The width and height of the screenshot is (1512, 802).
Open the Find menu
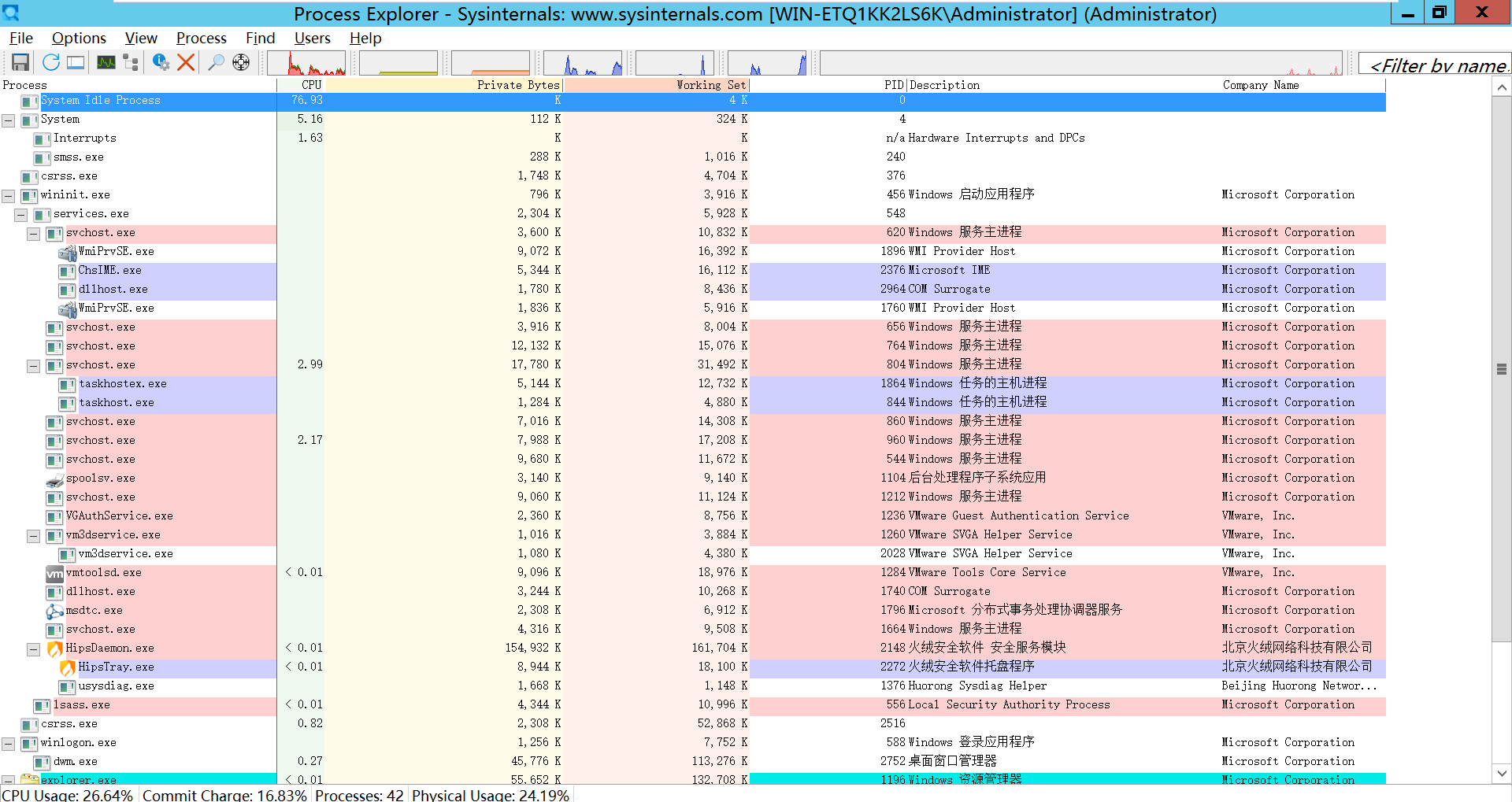point(260,38)
